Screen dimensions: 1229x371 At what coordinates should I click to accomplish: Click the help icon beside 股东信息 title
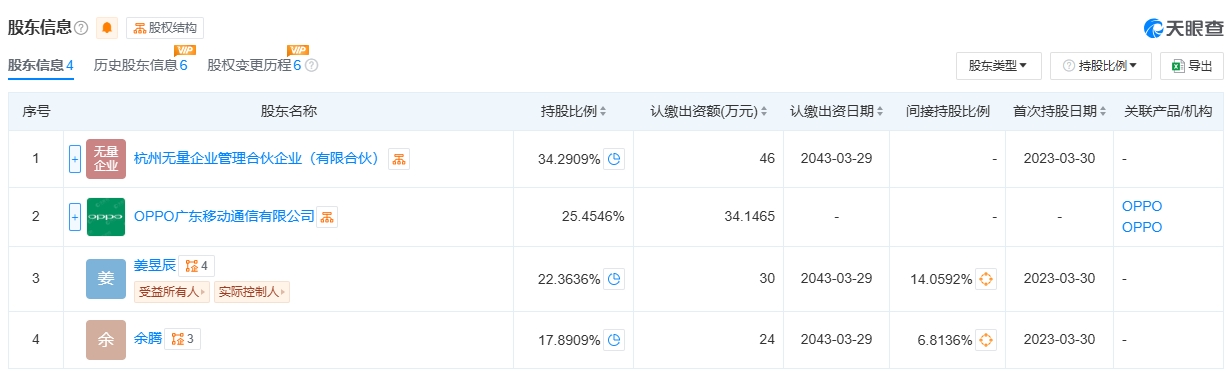pyautogui.click(x=81, y=28)
